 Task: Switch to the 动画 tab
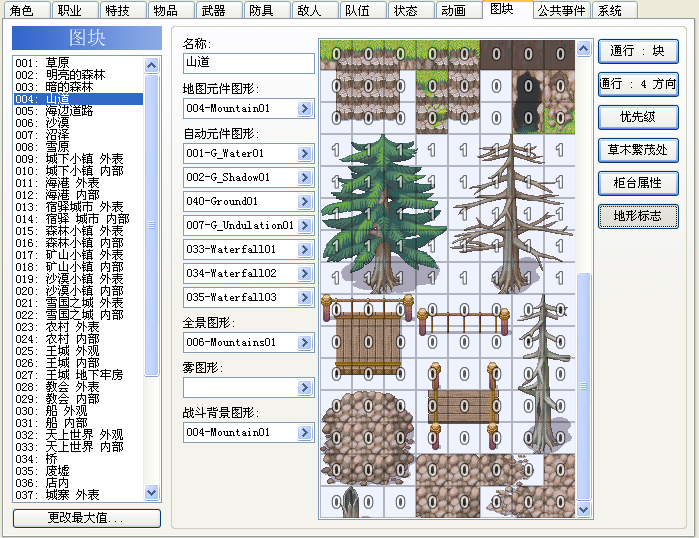point(459,10)
